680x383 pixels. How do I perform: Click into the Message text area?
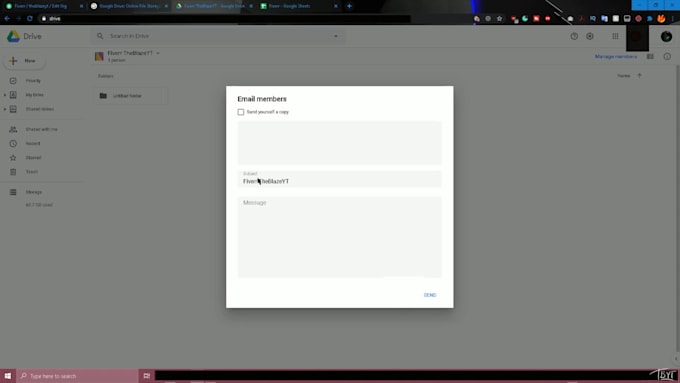tap(340, 237)
